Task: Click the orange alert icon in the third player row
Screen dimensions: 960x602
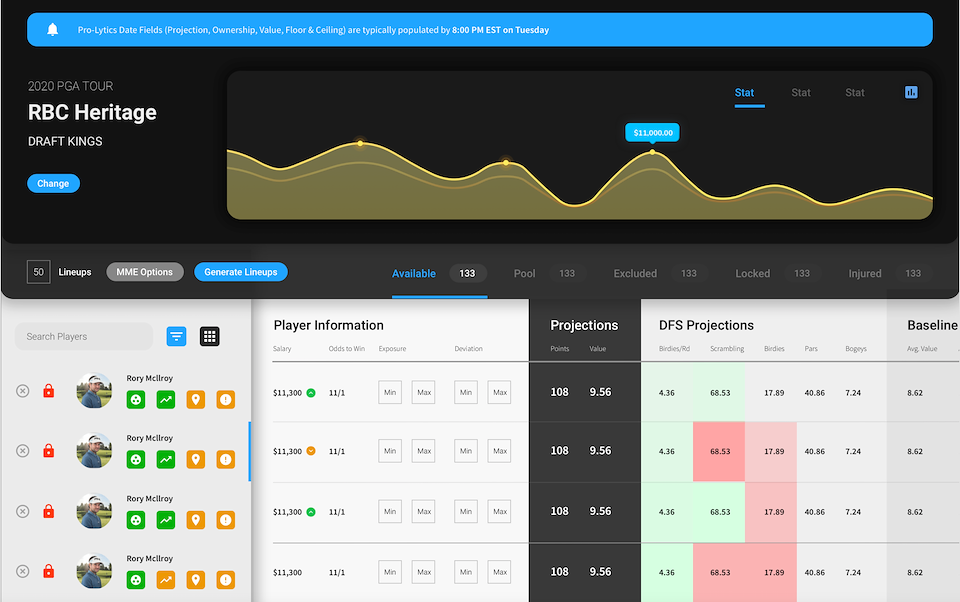Action: tap(226, 520)
